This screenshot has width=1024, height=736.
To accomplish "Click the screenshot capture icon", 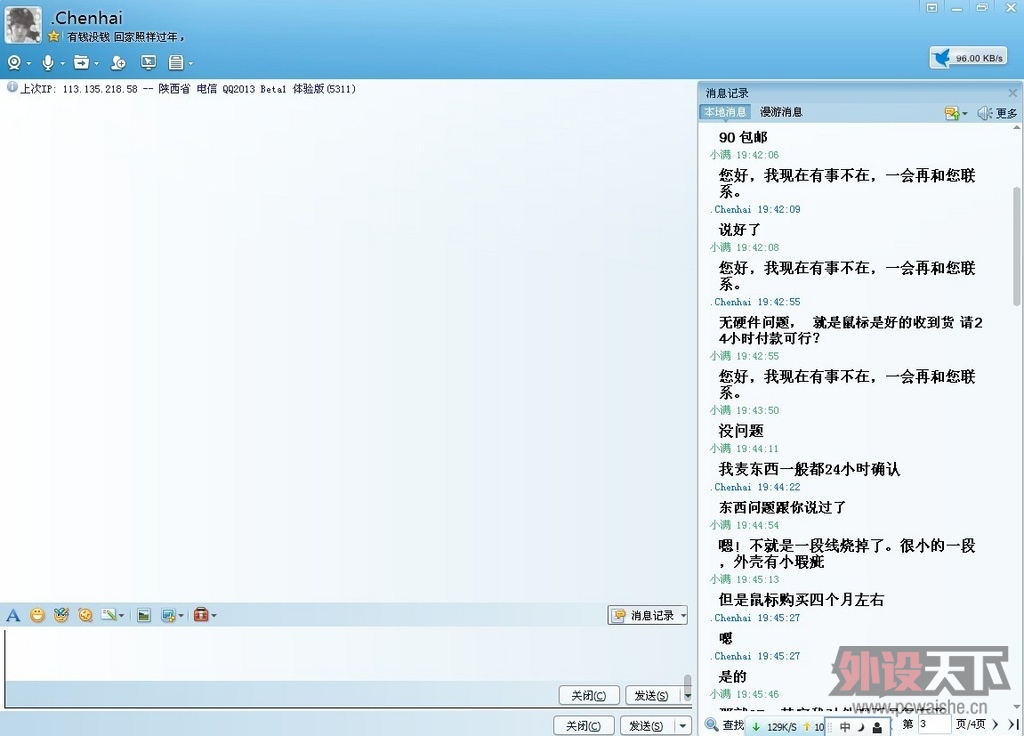I will tap(168, 615).
